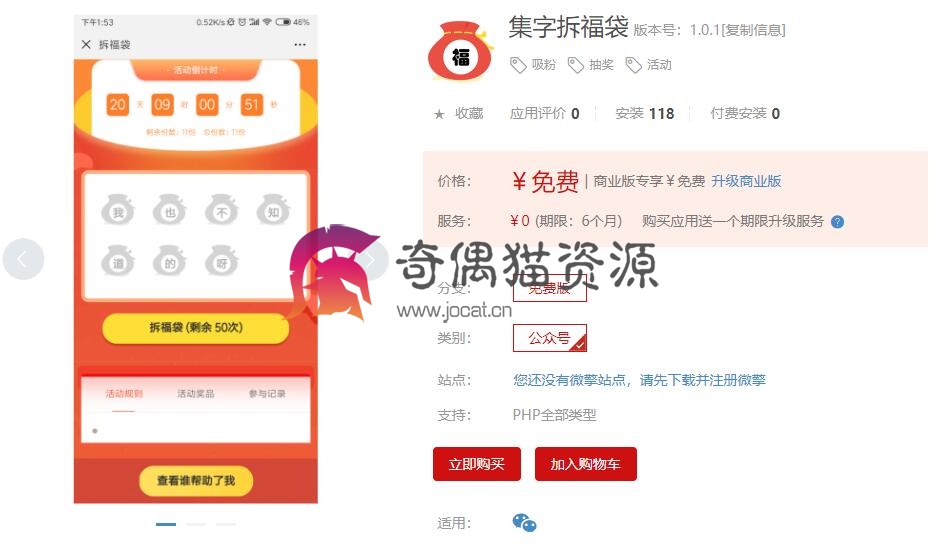Viewport: 948px width, 547px height.
Task: Click the star icon next to 收藏
Action: 440,114
